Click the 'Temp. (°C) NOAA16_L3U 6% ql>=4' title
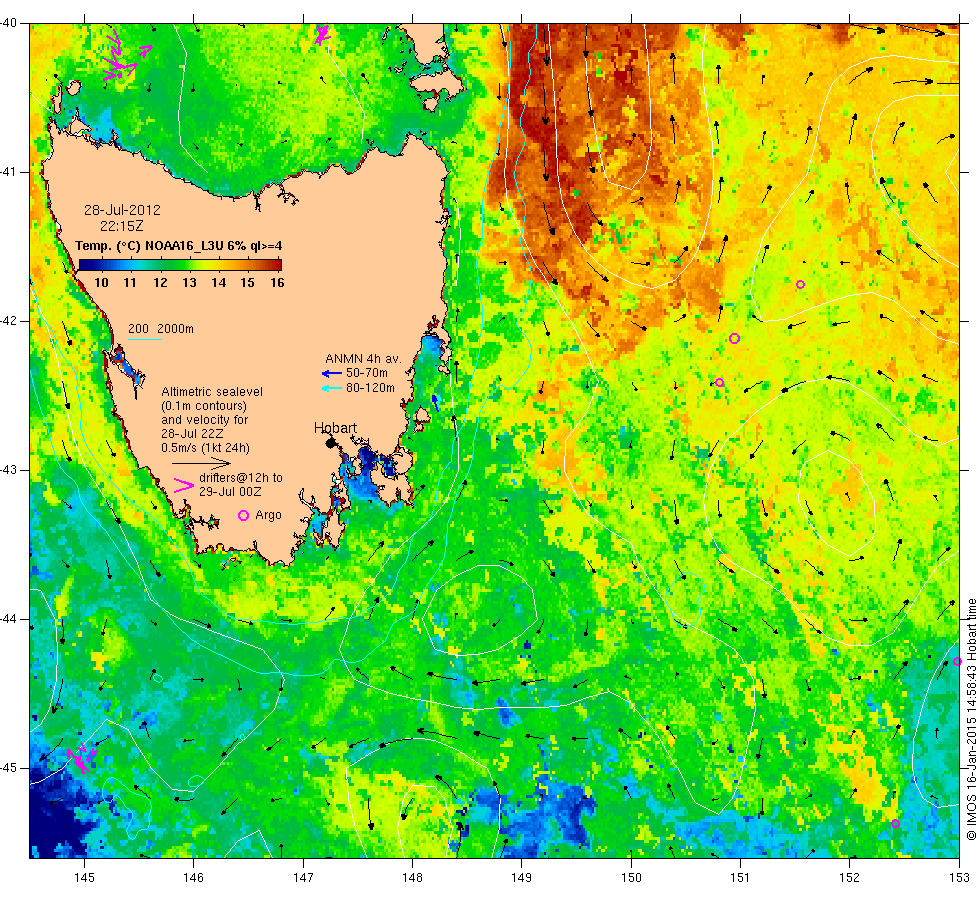The image size is (980, 900). point(179,246)
